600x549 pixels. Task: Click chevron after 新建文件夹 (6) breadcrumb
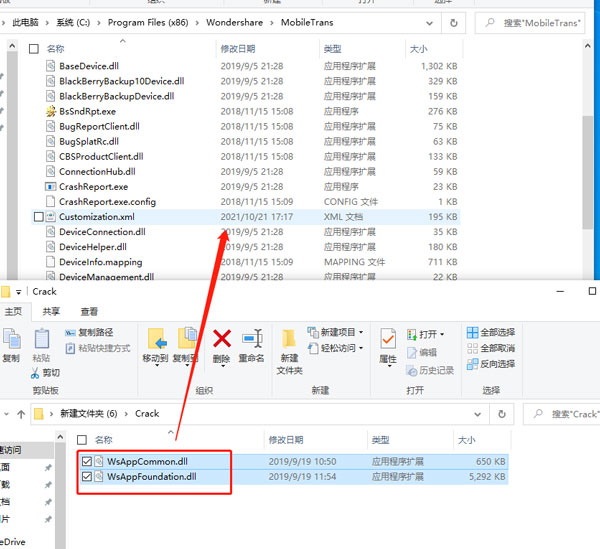126,414
